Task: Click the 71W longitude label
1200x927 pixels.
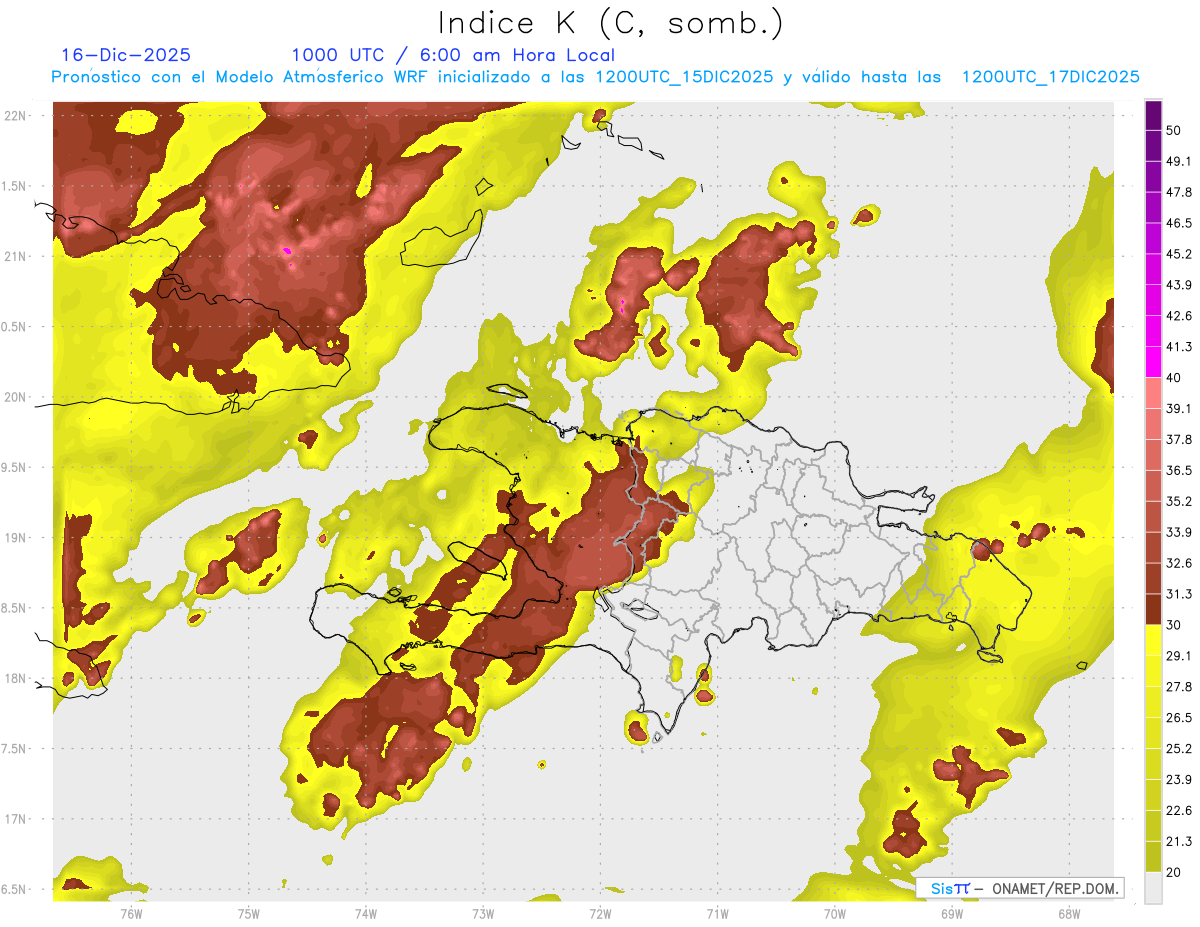Action: click(717, 914)
